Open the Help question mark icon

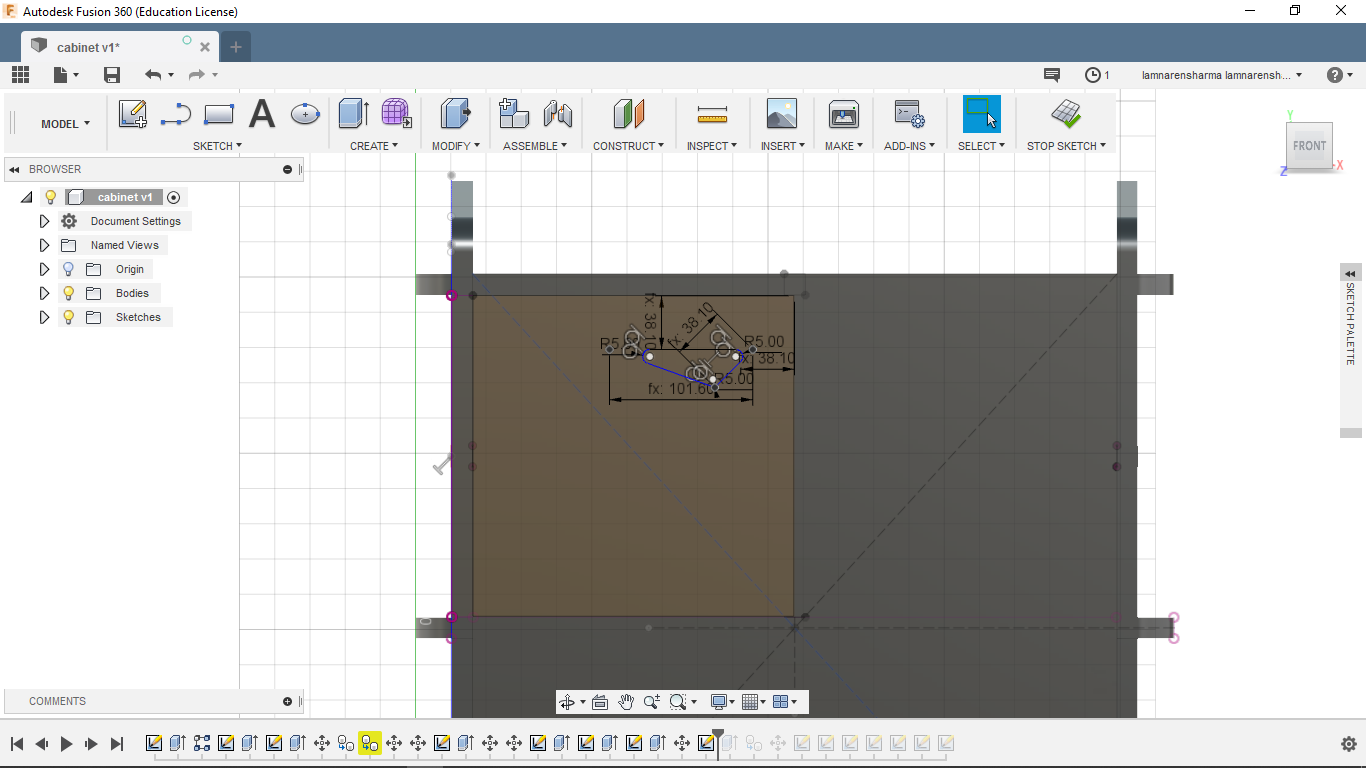[1334, 75]
